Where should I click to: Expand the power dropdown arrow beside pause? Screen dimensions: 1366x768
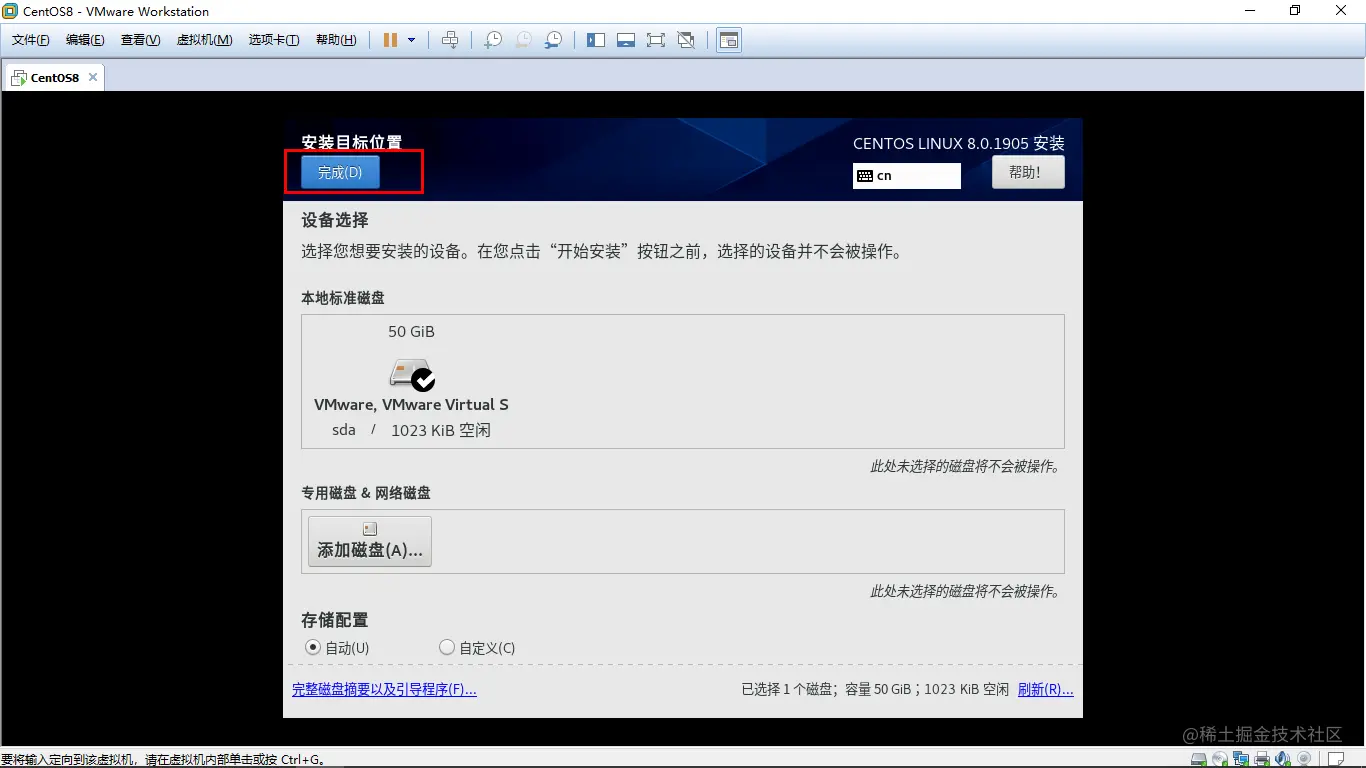411,40
